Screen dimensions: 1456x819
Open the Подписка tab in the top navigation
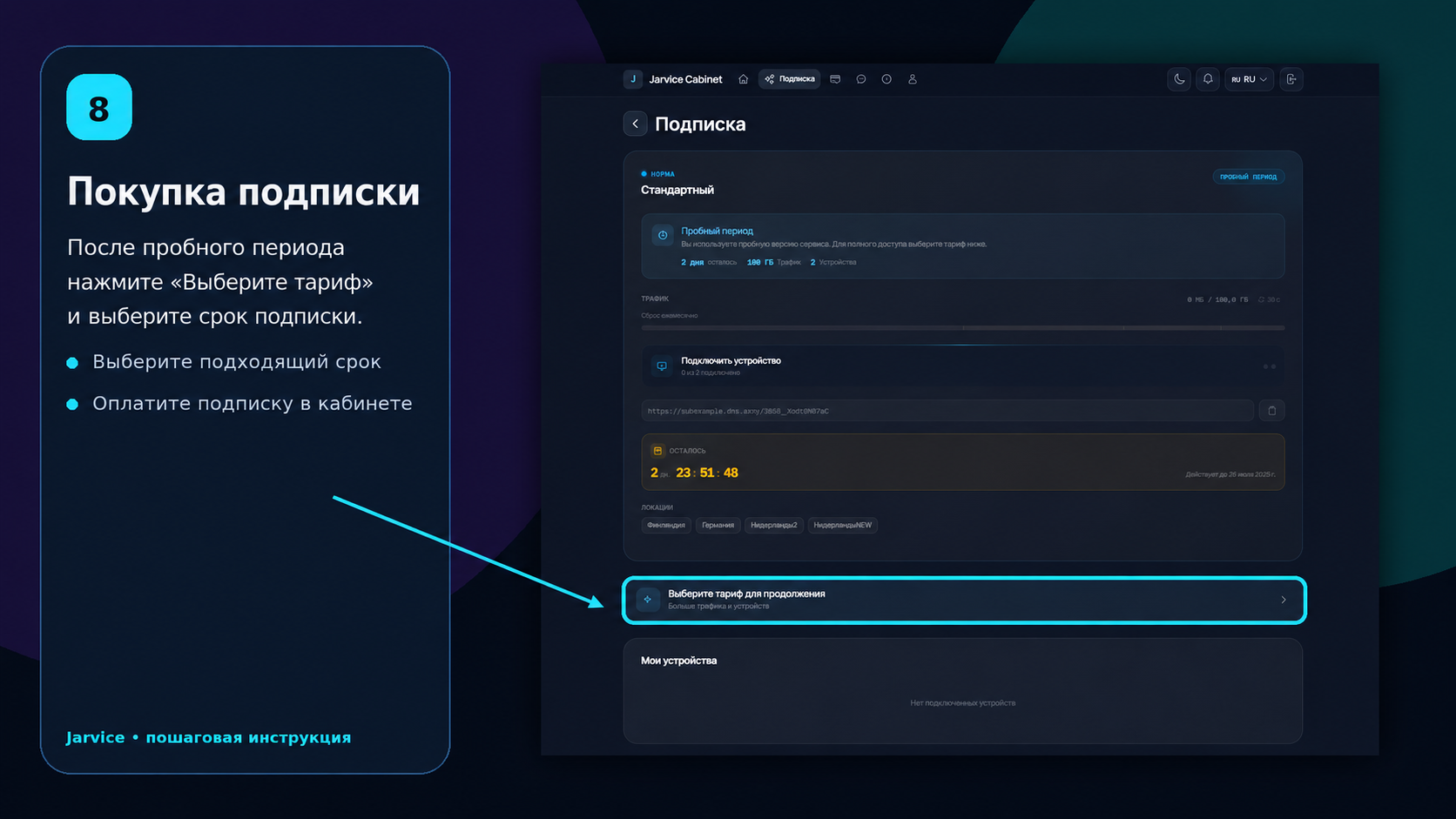[x=790, y=79]
